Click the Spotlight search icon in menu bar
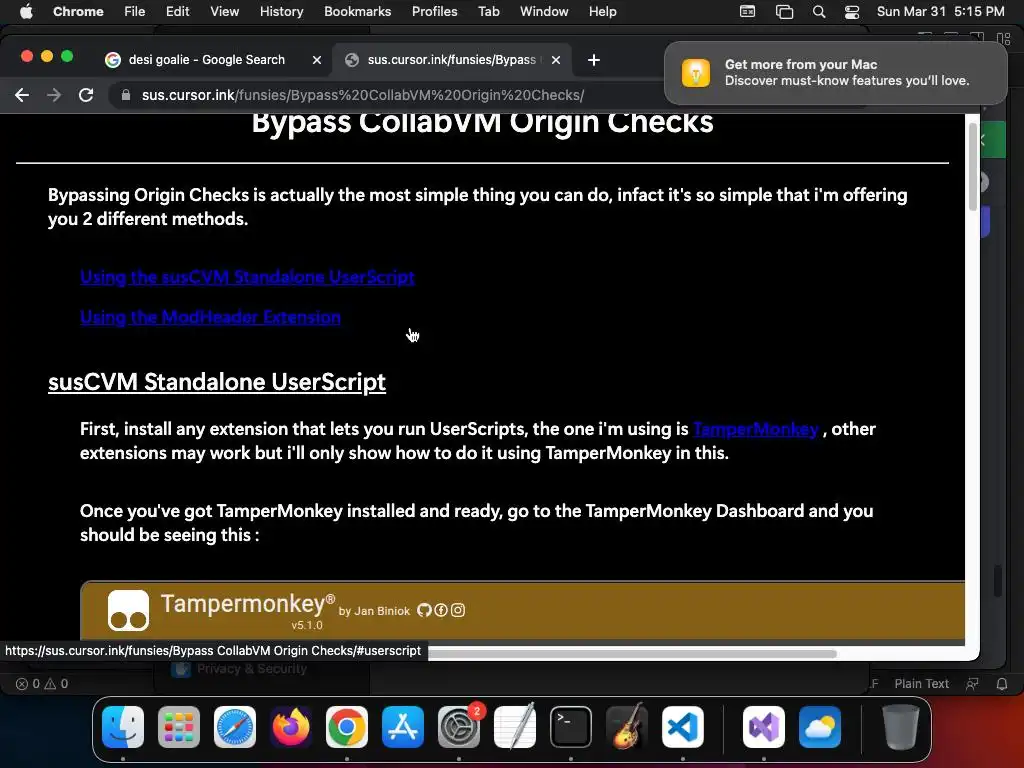 818,12
